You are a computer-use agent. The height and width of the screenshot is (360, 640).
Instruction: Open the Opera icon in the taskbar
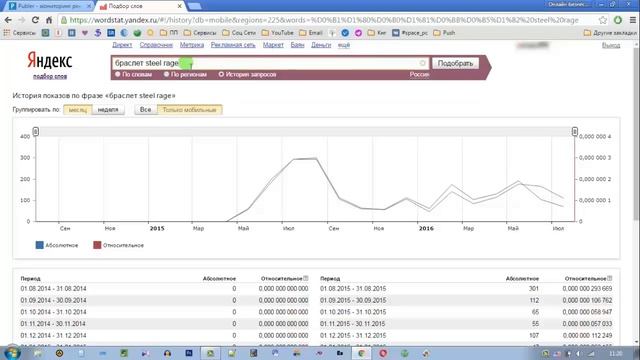click(383, 353)
